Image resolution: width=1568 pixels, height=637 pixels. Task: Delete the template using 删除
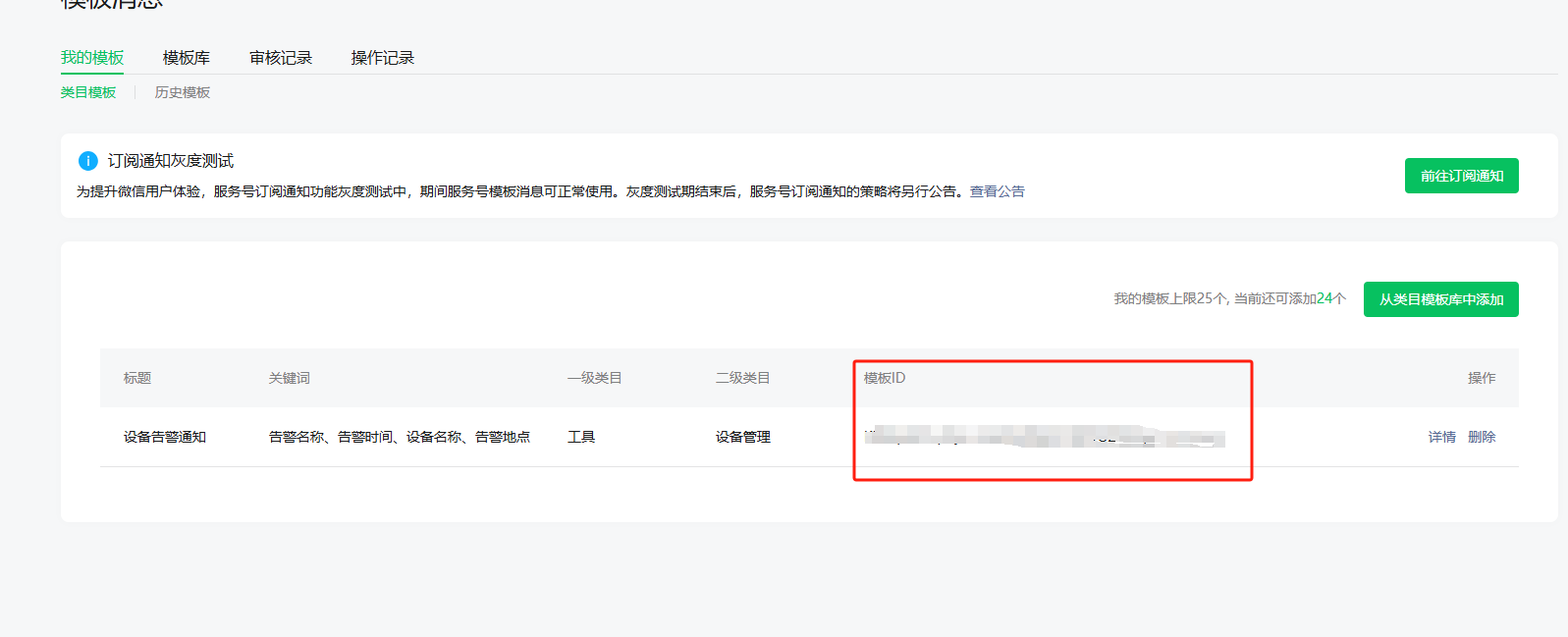click(1482, 437)
